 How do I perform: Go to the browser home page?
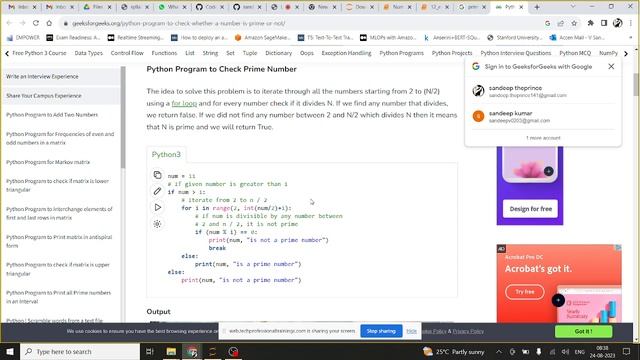[x=49, y=23]
